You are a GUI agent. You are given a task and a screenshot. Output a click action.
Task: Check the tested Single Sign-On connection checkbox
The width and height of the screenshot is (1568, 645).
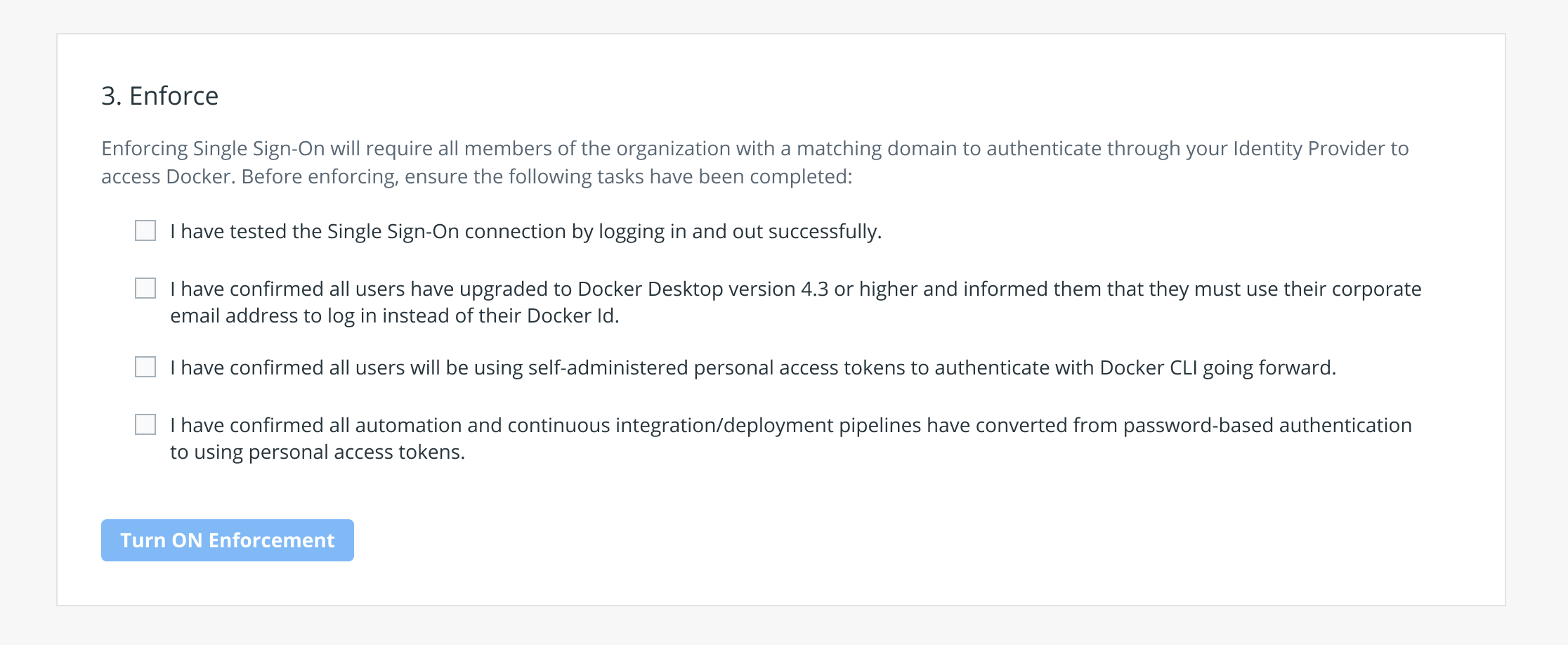[145, 230]
